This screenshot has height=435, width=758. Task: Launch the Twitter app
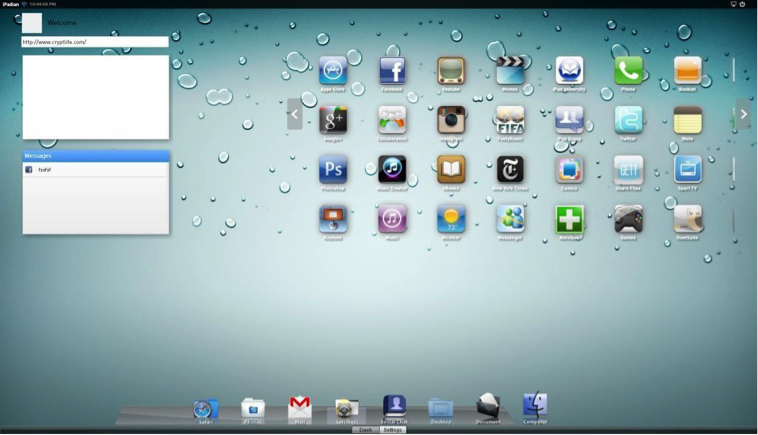pyautogui.click(x=628, y=120)
